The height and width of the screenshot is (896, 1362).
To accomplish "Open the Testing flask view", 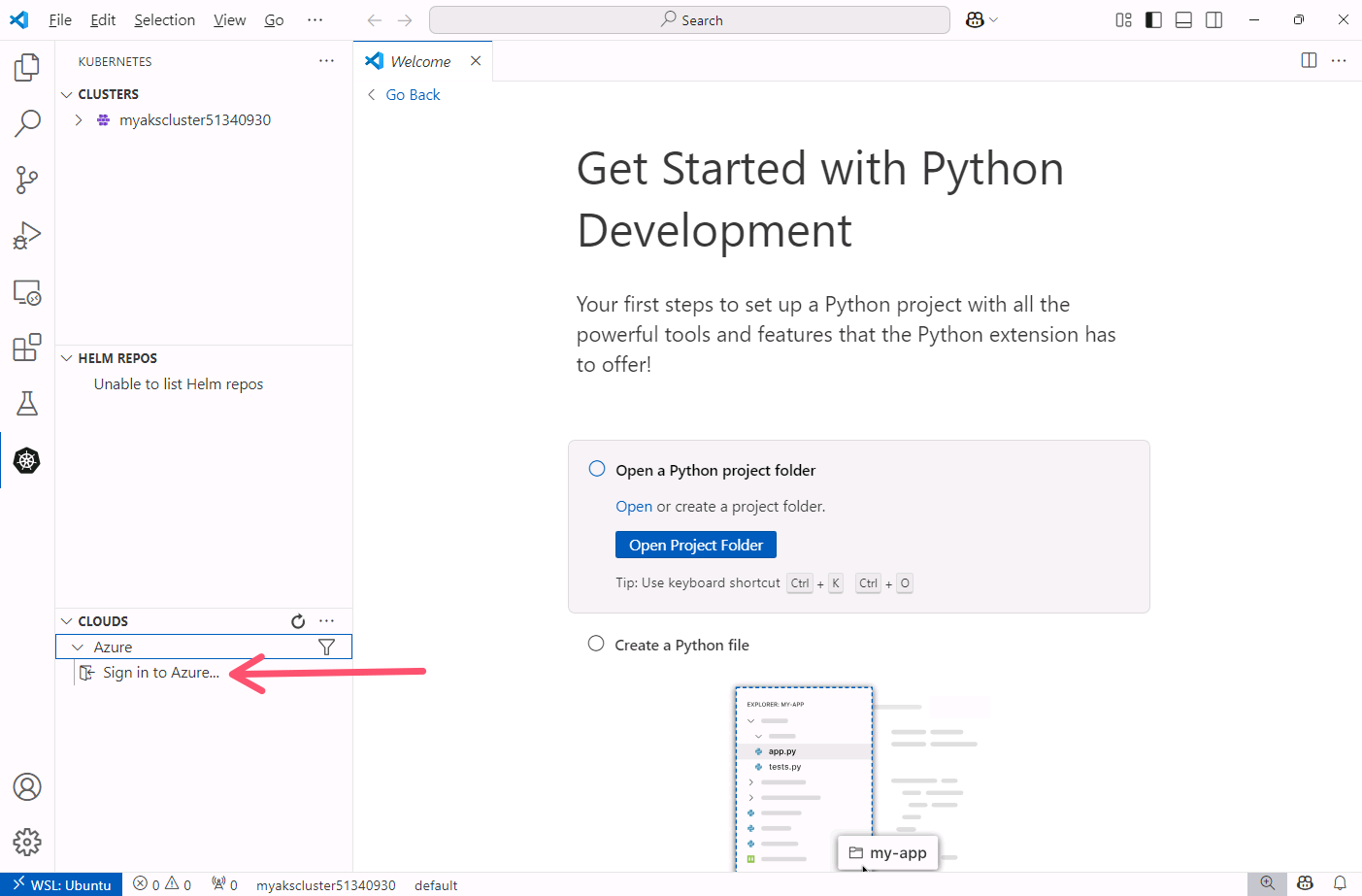I will 27,404.
